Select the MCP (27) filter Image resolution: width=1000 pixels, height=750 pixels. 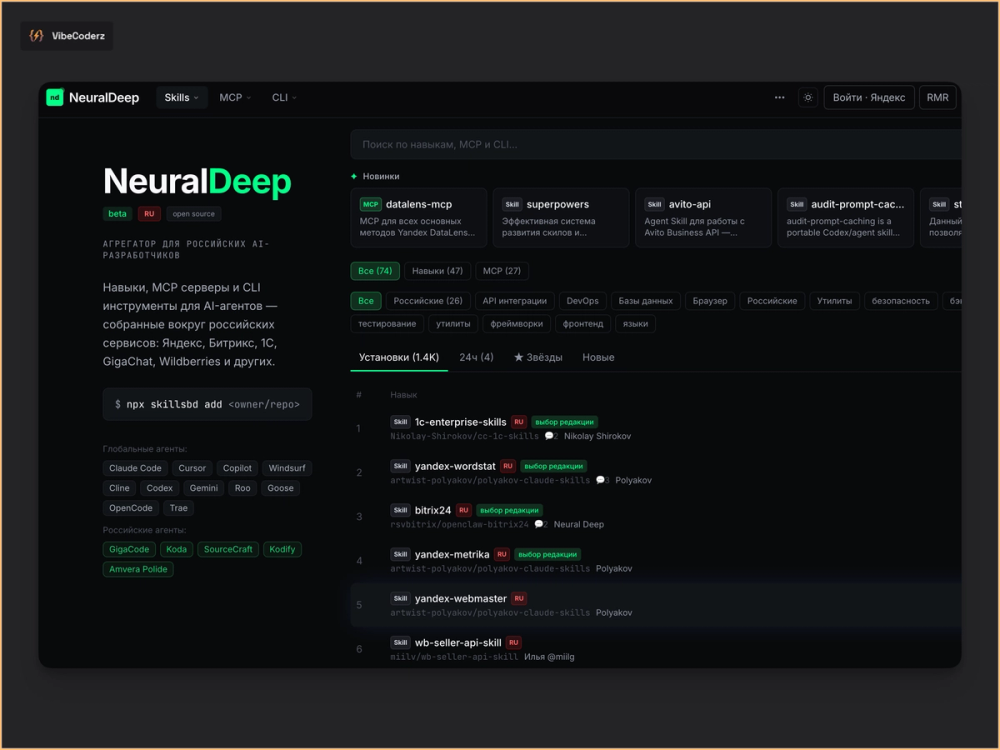[x=502, y=271]
